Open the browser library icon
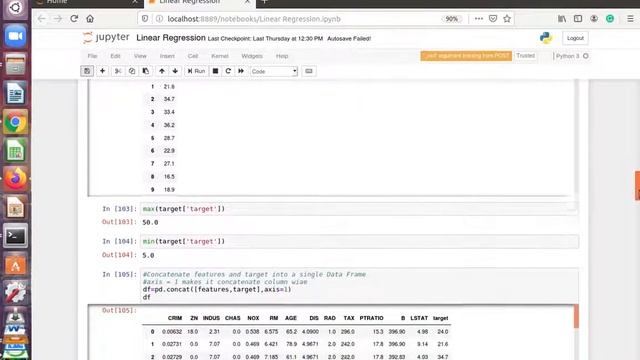640x360 pixels. click(562, 19)
